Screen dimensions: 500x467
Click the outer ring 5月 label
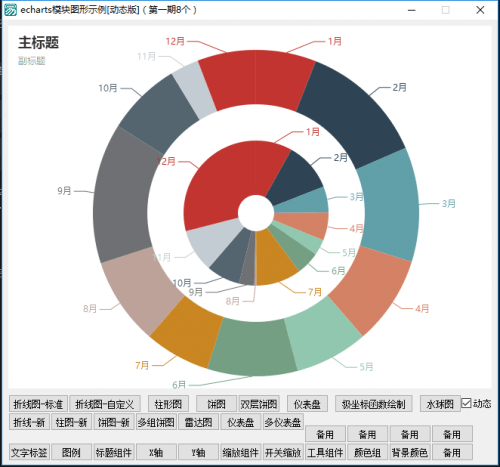pyautogui.click(x=366, y=367)
